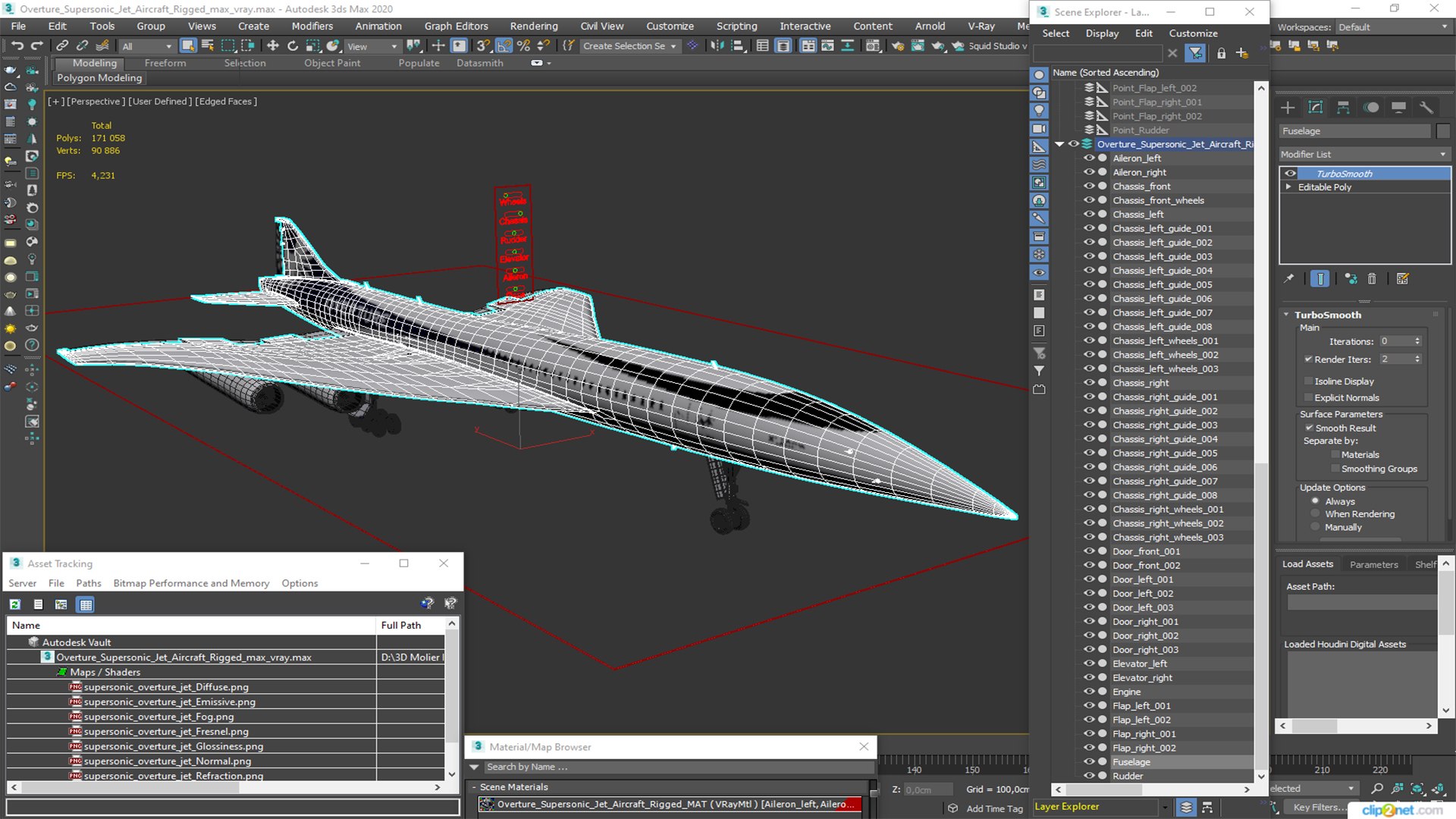Open Asset Tracking Paths menu

88,583
